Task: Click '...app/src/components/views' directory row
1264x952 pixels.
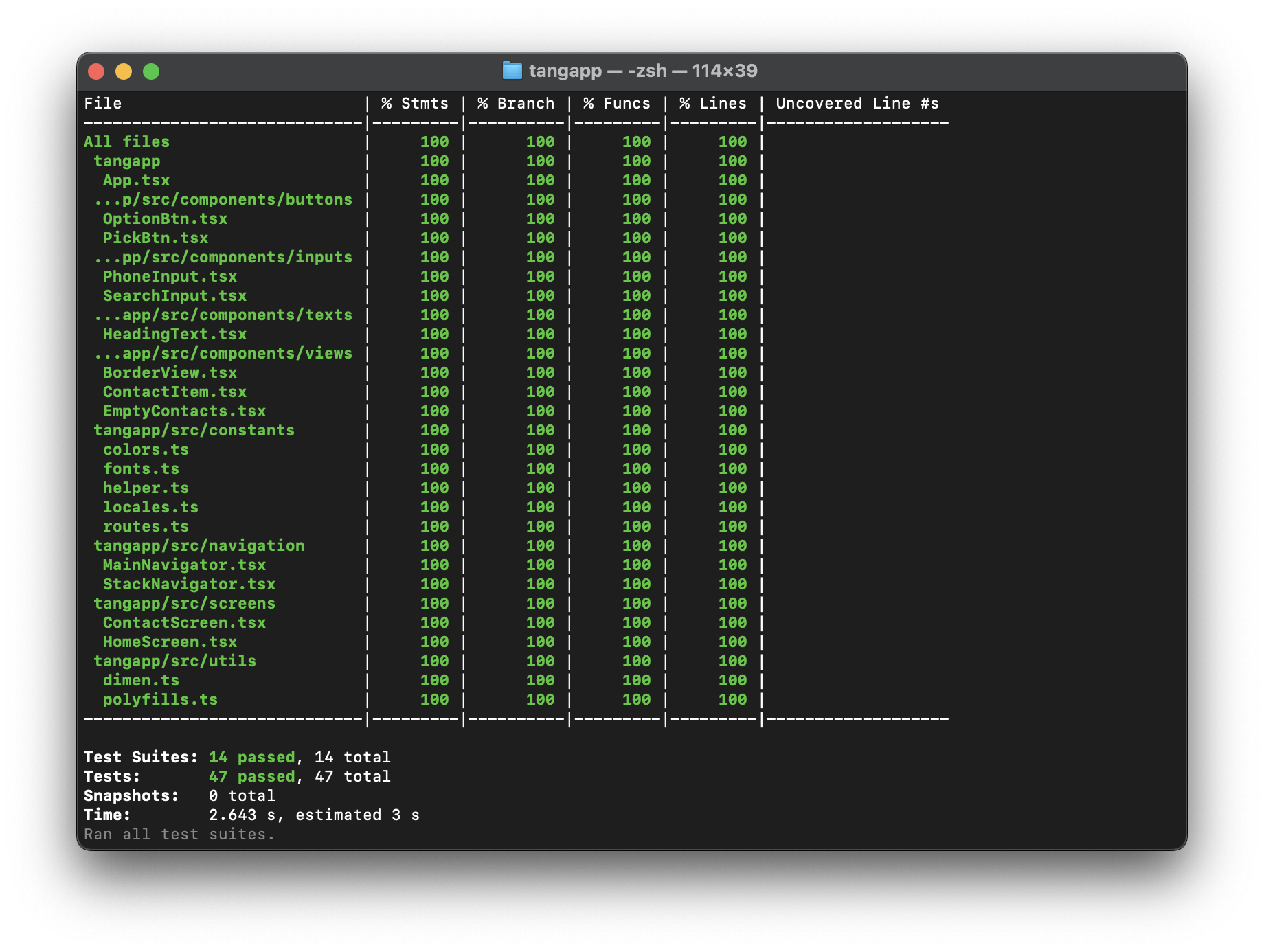Action: [223, 354]
